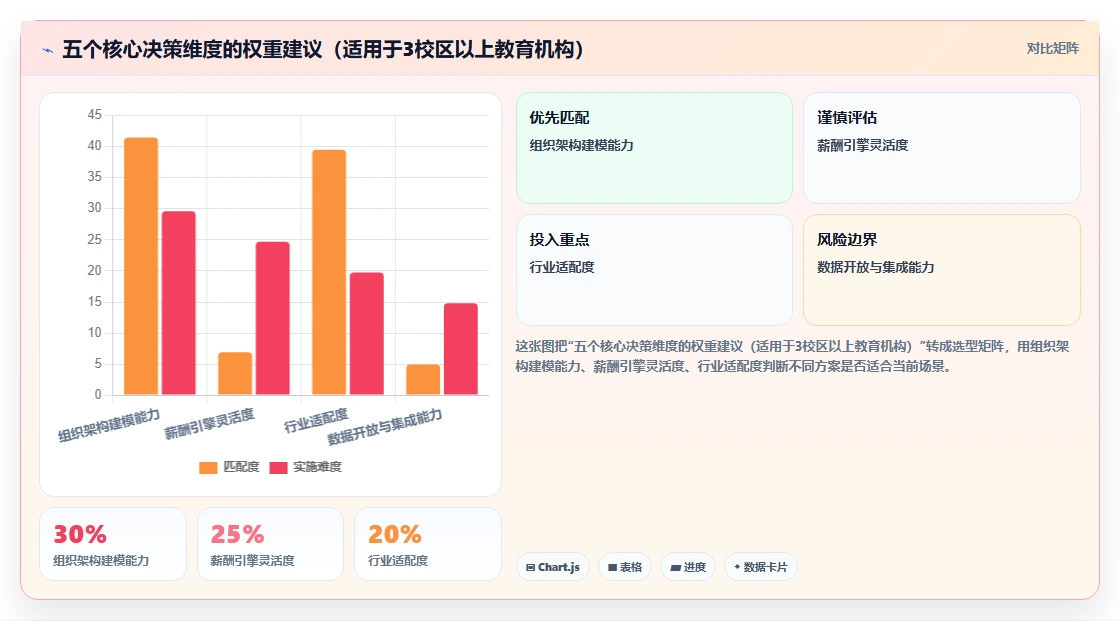Click 薪酬引擎灵活度 text in 谨慎评估 card
Screen dimensions: 1120x621
tap(863, 145)
